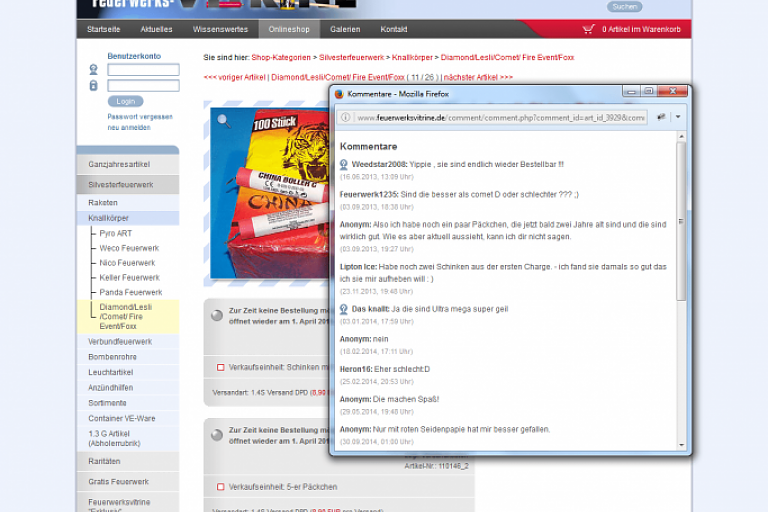Open the Kontakt menu item

coord(394,29)
